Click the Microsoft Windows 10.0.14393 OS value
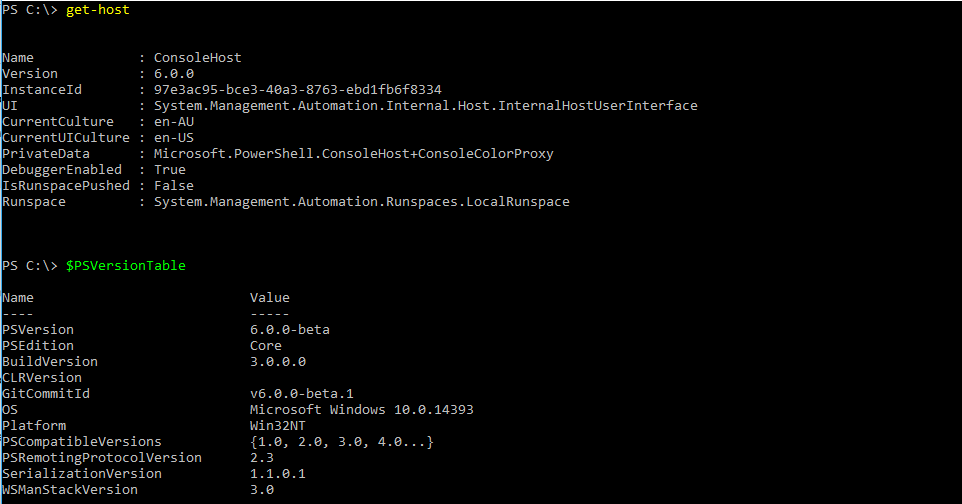The image size is (962, 504). [x=361, y=410]
